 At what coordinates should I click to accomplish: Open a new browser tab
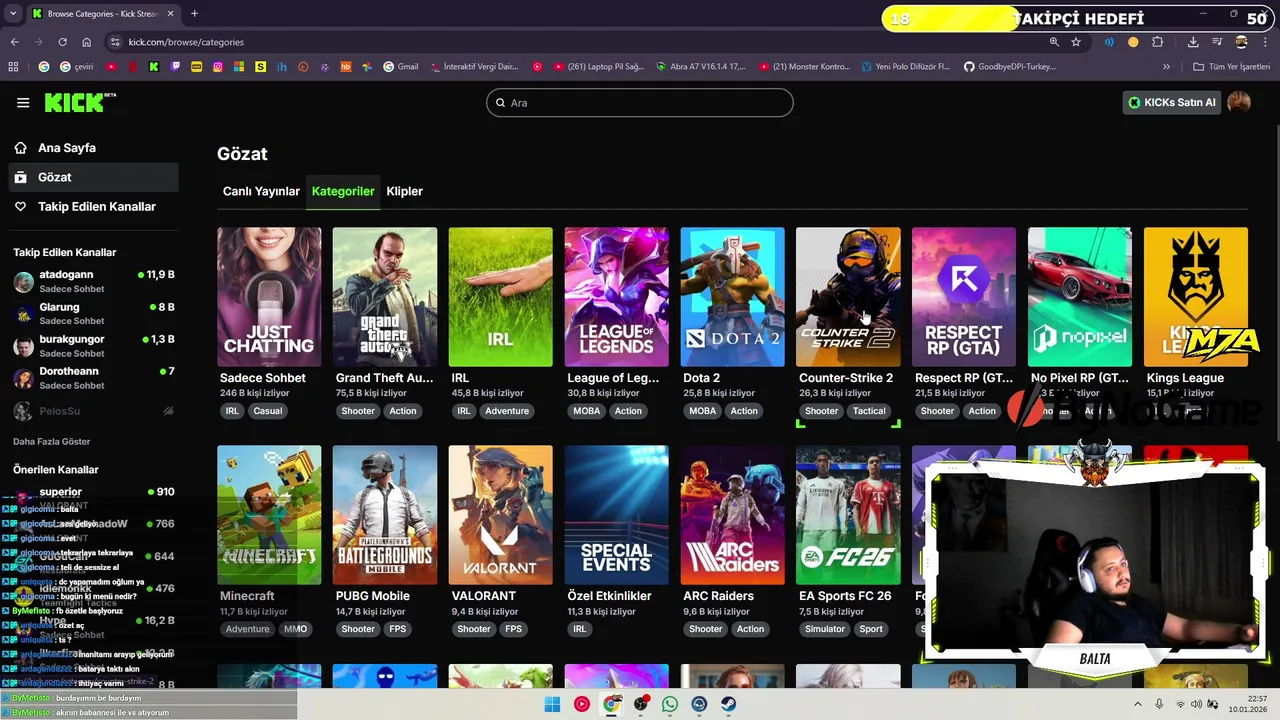[194, 13]
